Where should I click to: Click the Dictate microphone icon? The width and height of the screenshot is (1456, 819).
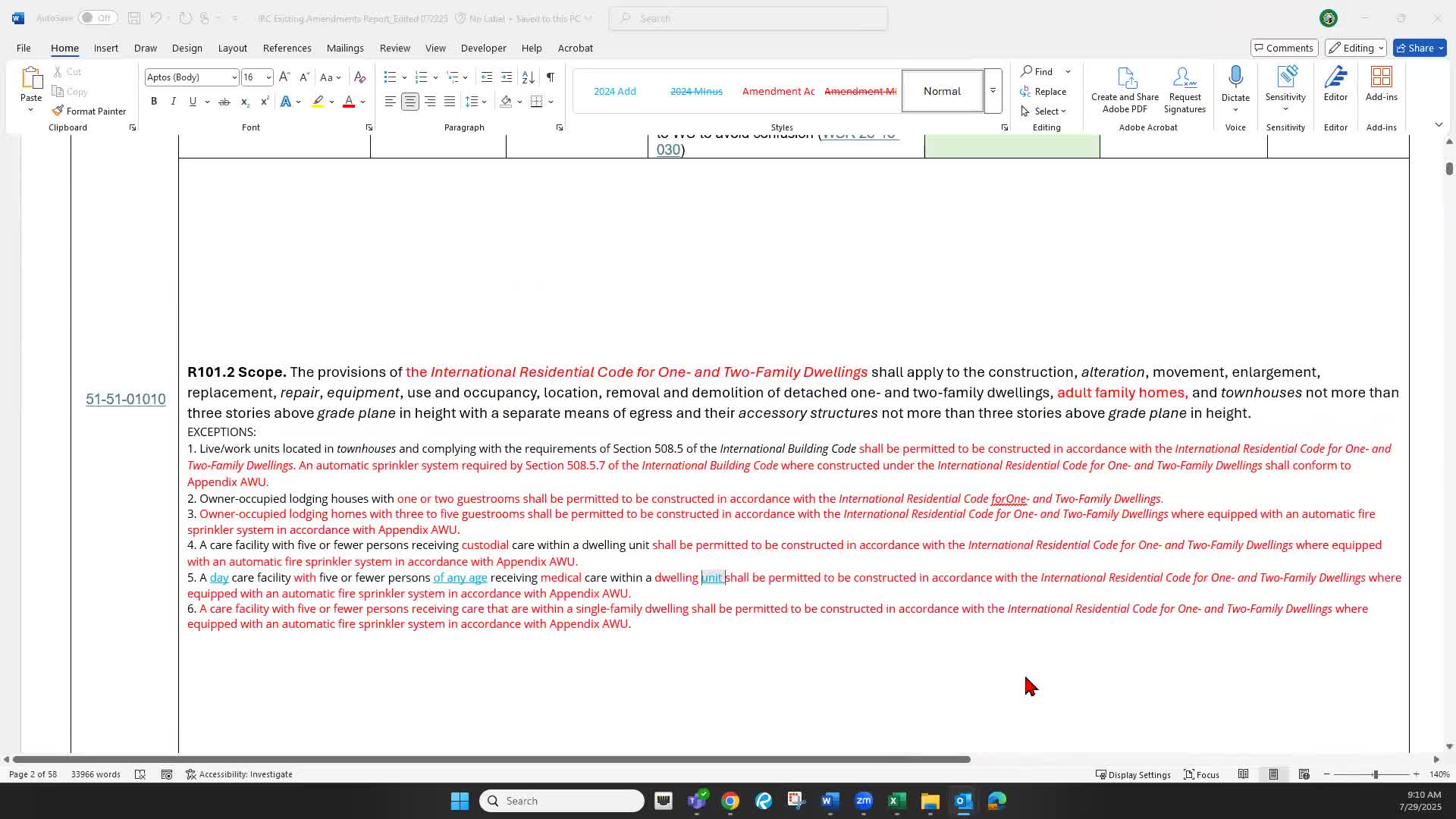pos(1235,77)
